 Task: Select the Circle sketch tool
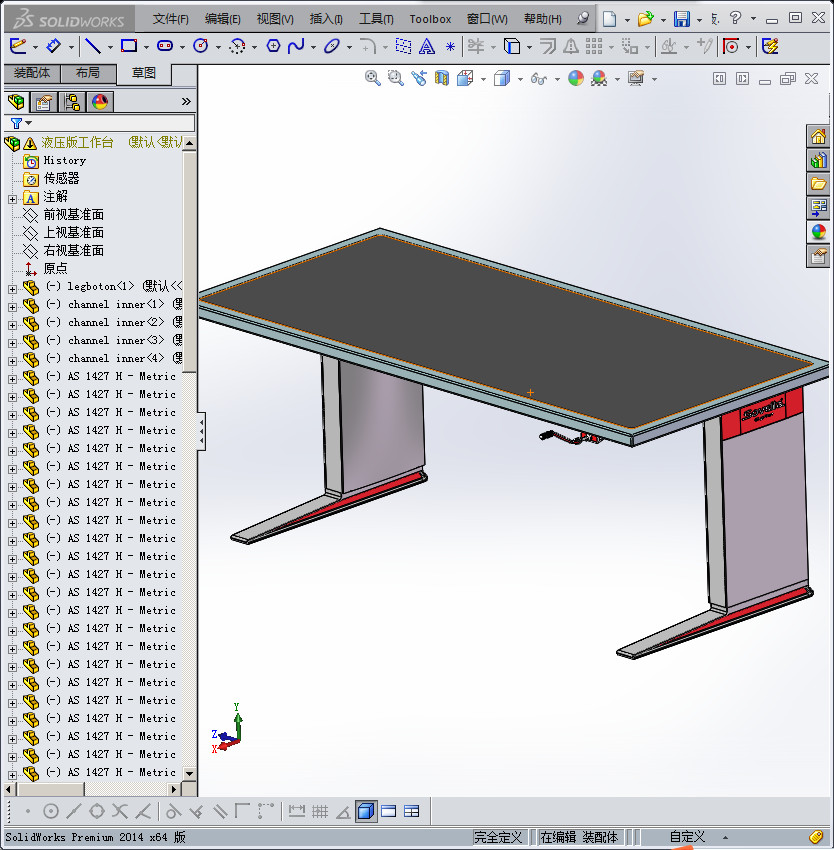201,46
